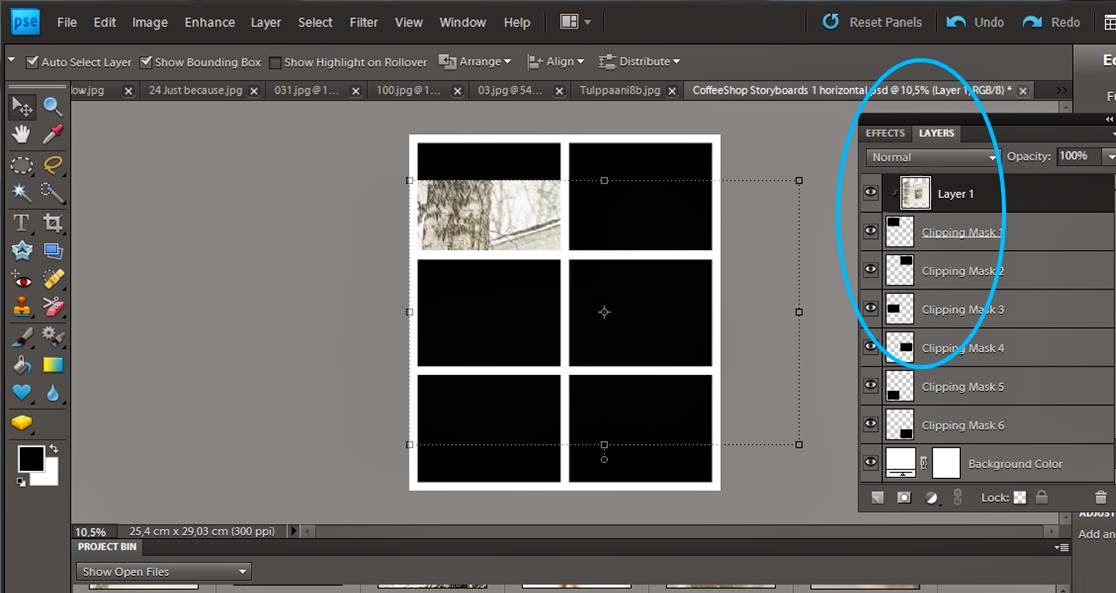1116x593 pixels.
Task: Choose the Crop tool
Action: (x=52, y=222)
